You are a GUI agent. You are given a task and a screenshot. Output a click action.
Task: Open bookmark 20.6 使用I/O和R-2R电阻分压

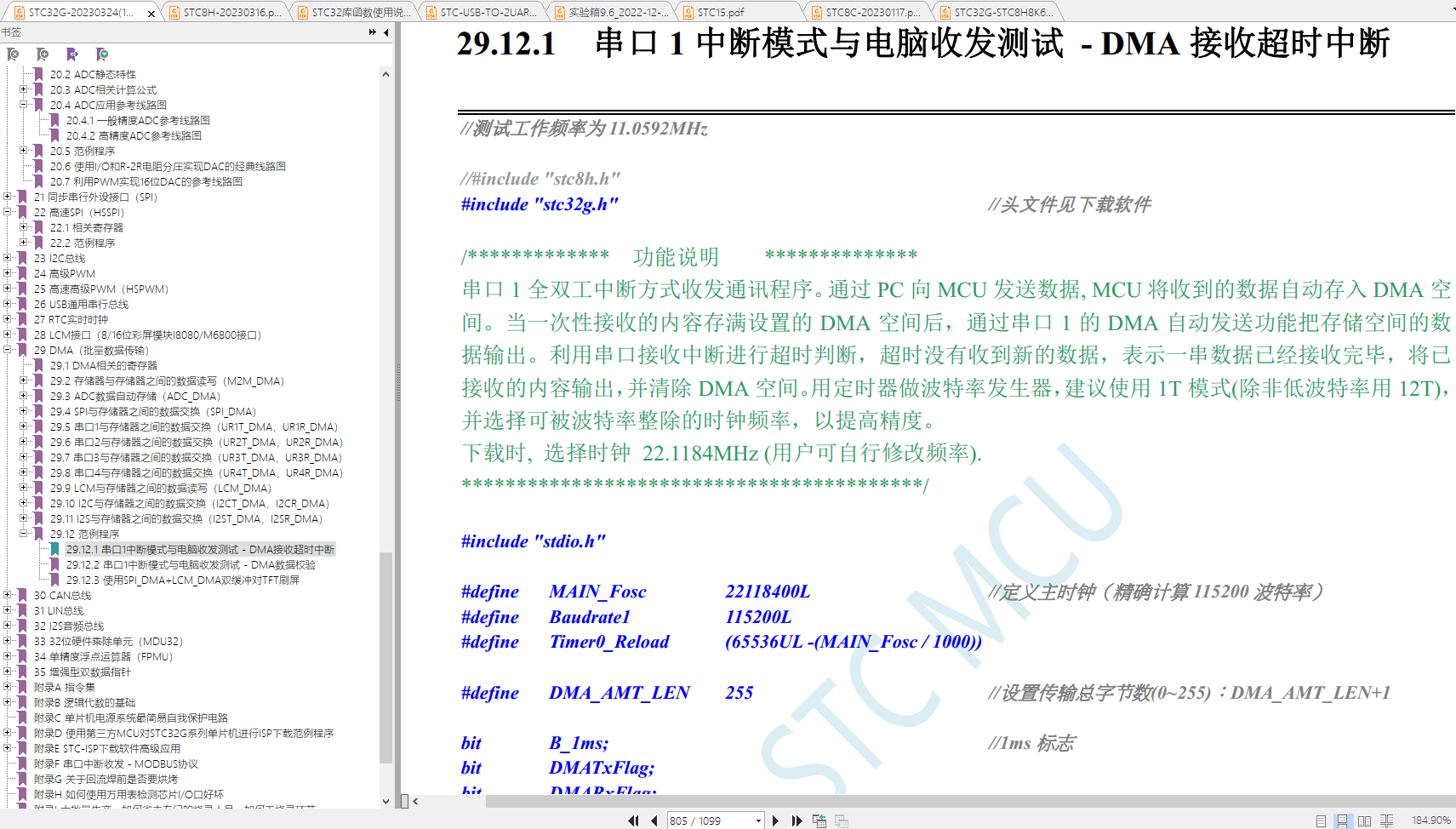[168, 167]
